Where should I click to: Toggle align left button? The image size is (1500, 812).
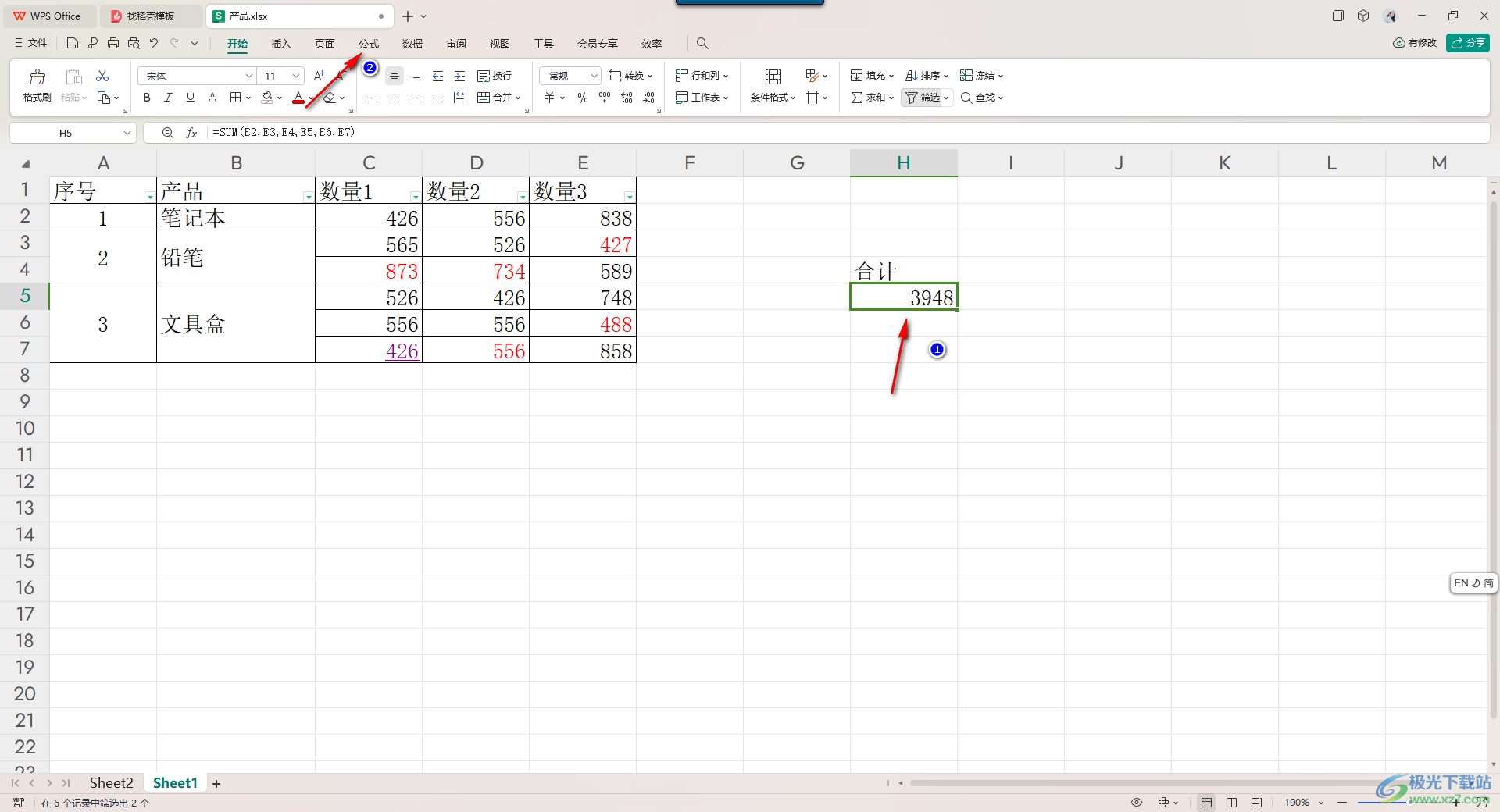click(x=373, y=98)
